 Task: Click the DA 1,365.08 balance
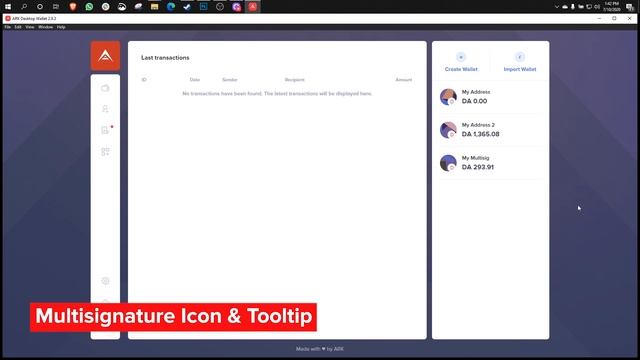(480, 134)
